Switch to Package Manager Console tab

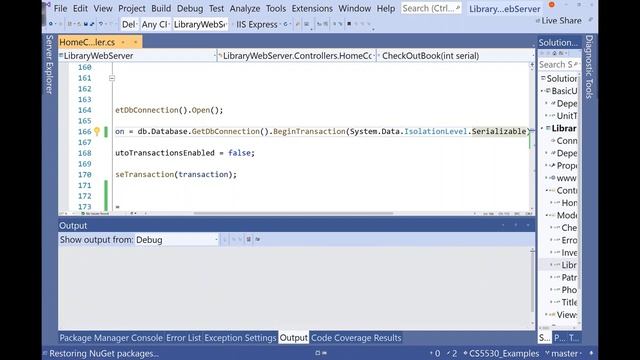(111, 338)
